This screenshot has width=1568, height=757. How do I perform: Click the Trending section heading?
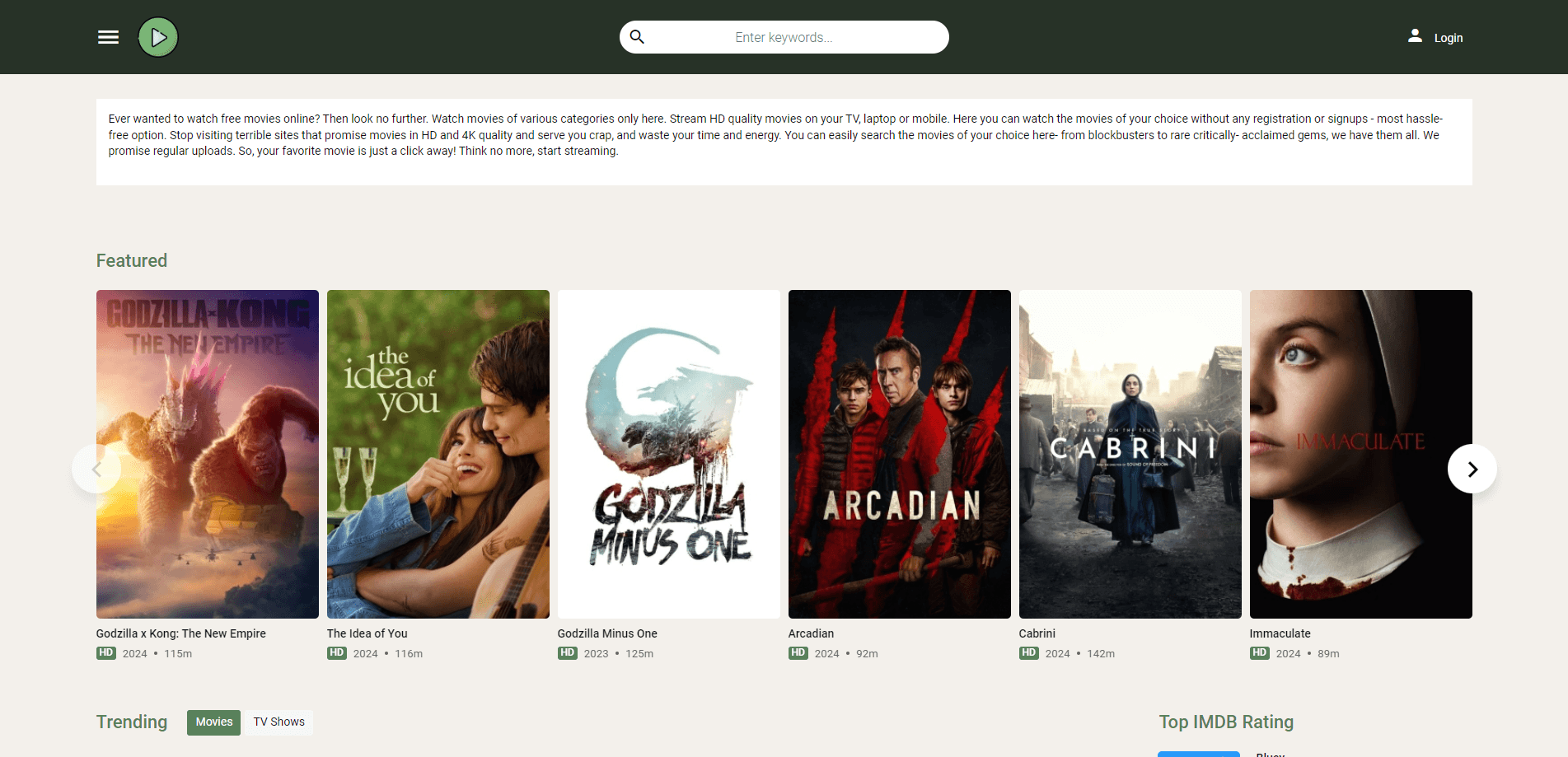point(132,722)
